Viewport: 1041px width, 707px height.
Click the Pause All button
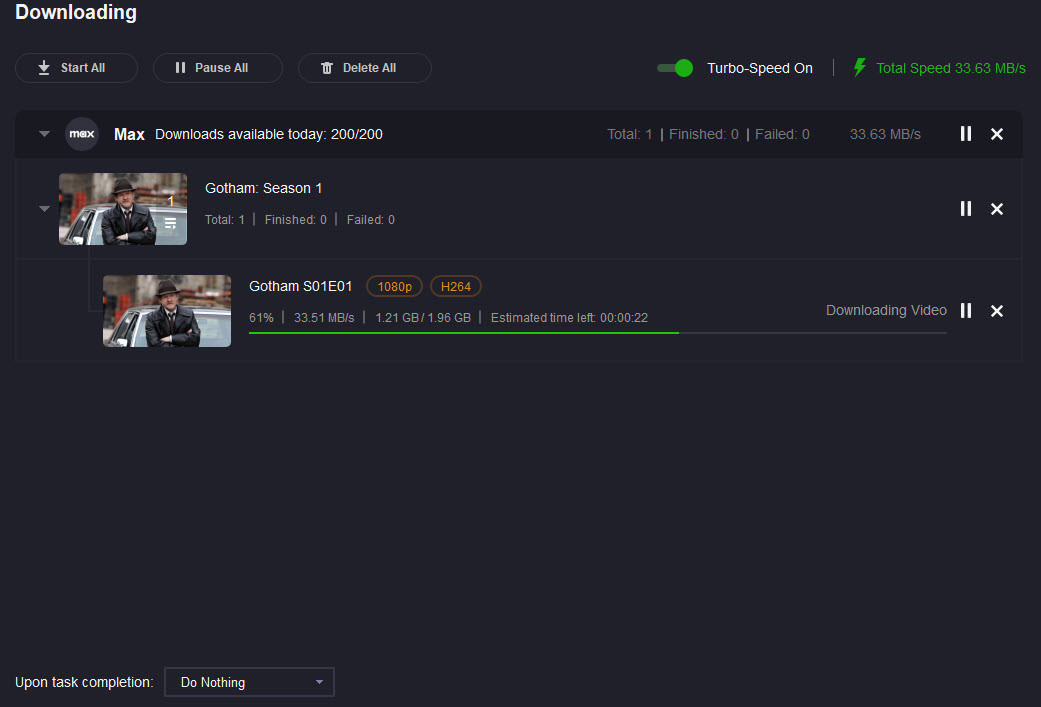(x=217, y=68)
